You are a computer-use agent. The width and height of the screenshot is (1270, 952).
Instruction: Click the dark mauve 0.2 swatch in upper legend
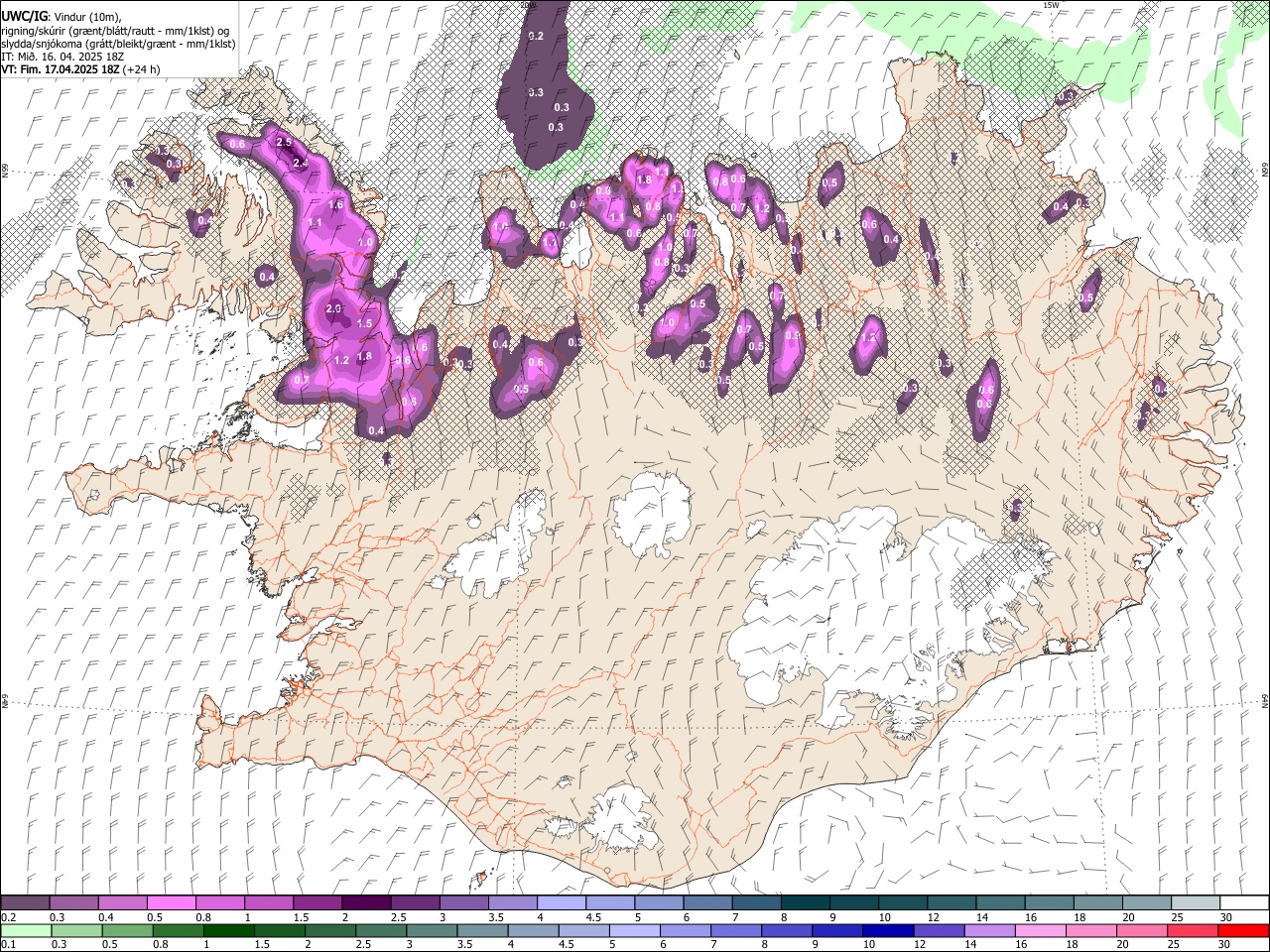pos(25,903)
